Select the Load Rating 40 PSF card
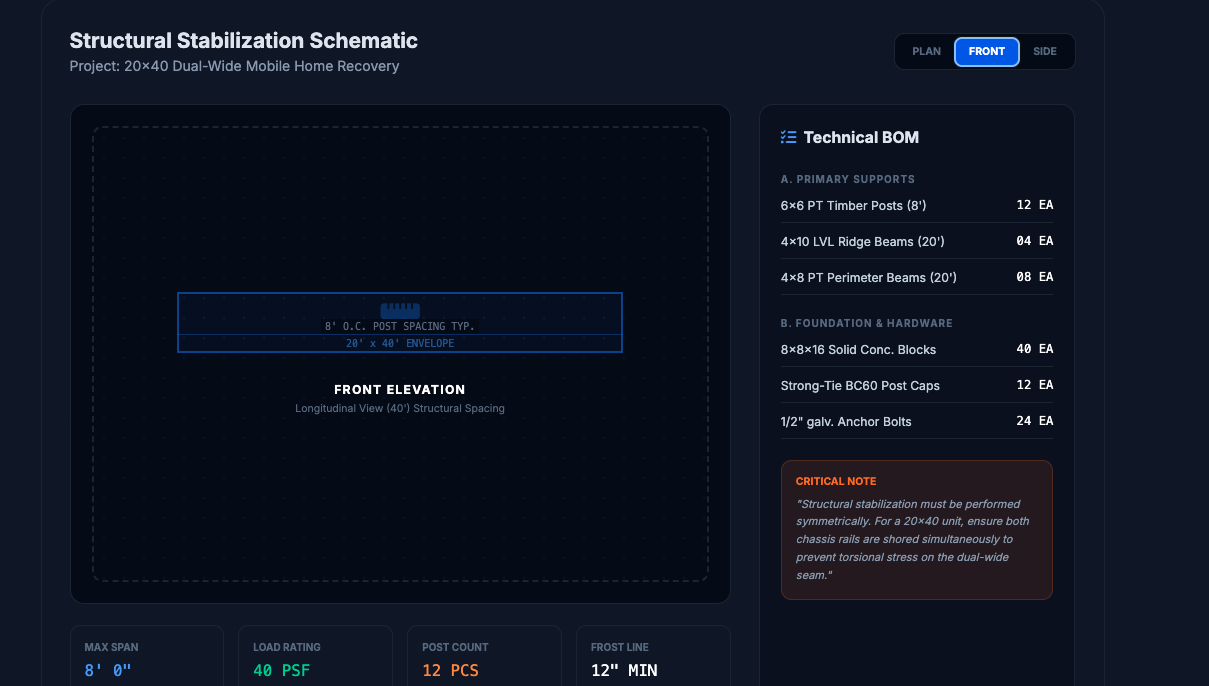 (315, 658)
